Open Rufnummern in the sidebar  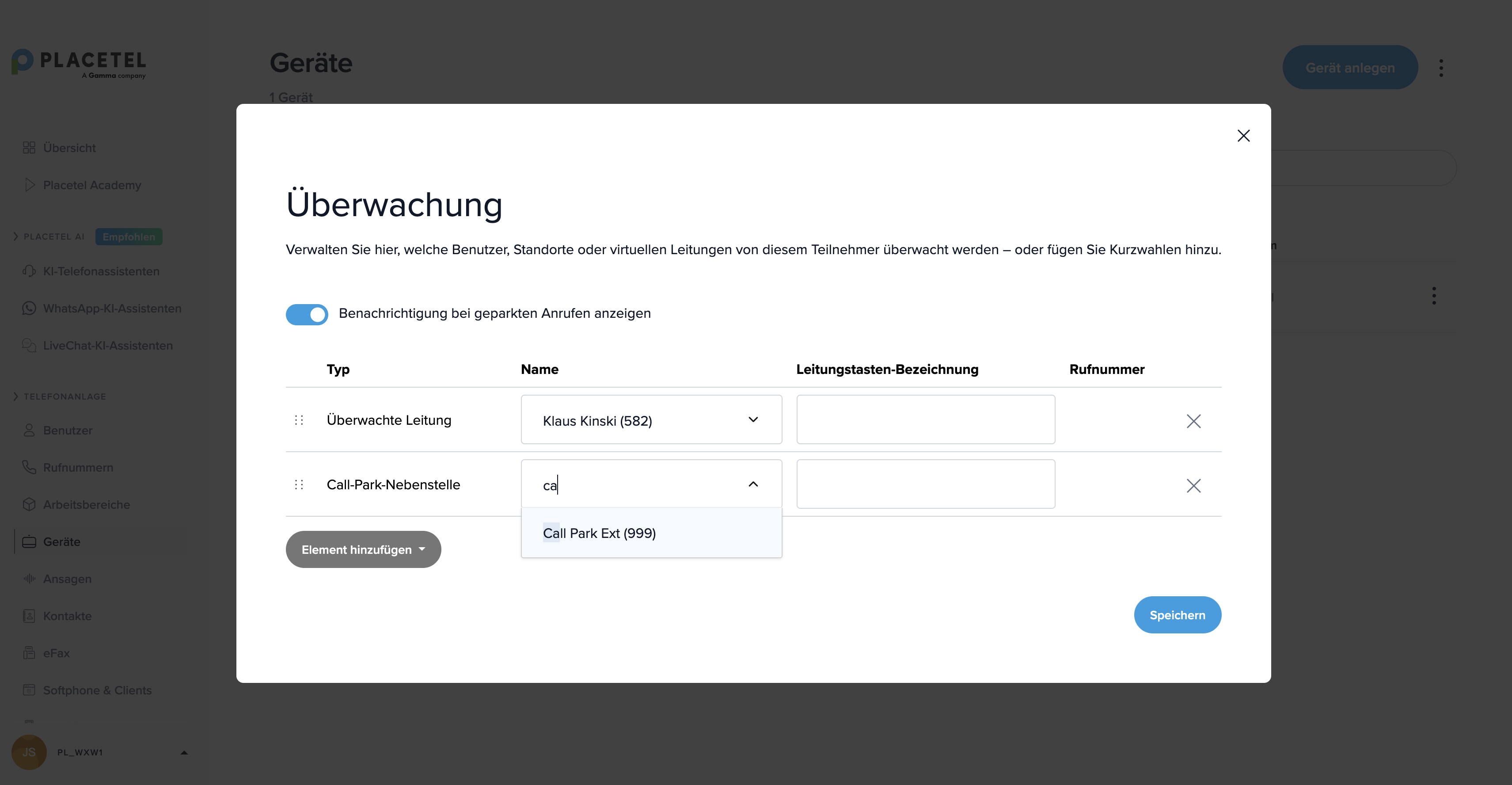[78, 467]
